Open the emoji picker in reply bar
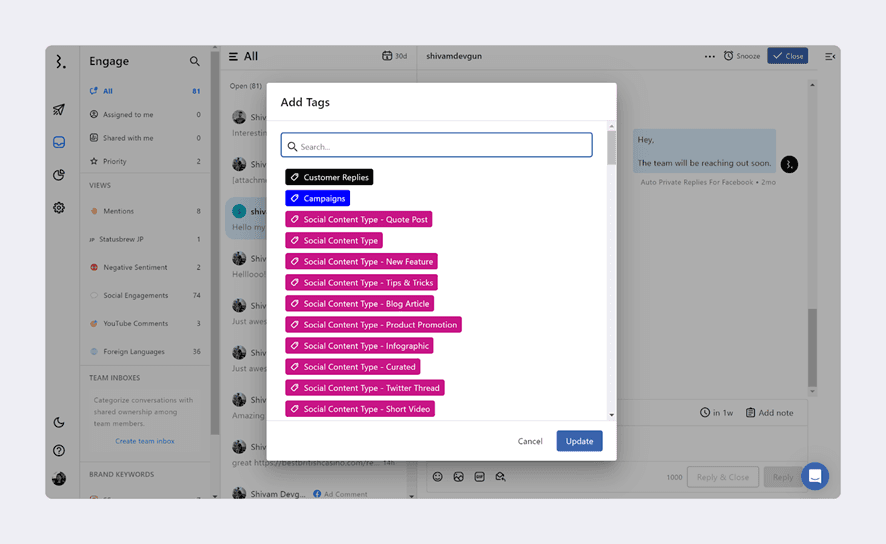 point(437,477)
